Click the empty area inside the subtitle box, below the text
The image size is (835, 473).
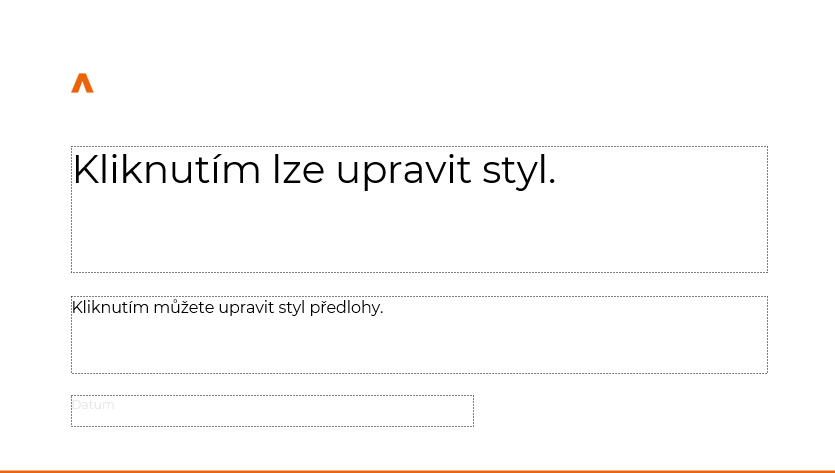point(419,346)
